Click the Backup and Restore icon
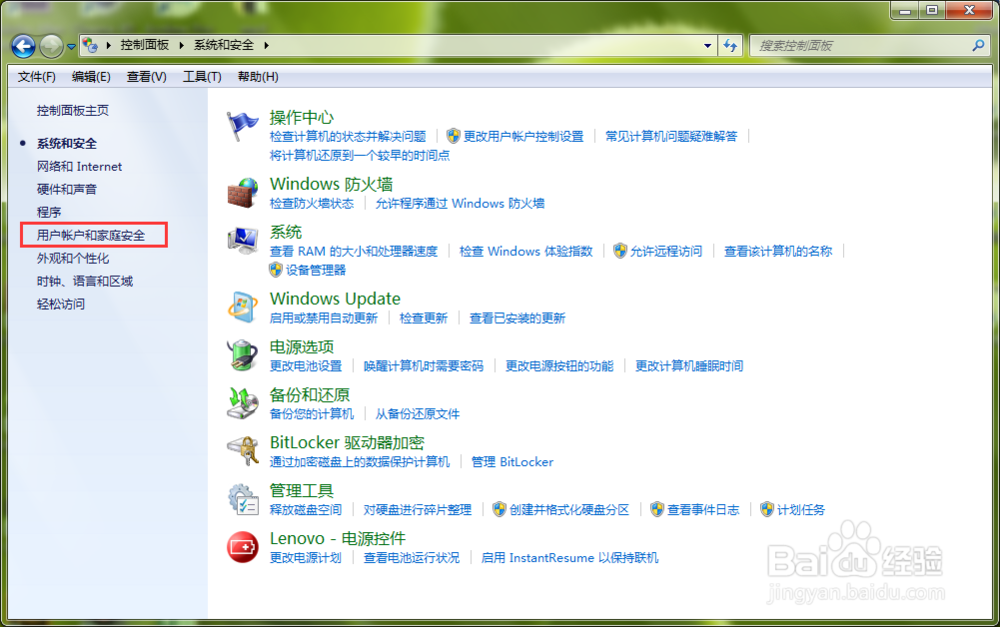The width and height of the screenshot is (1000, 627). [x=242, y=403]
